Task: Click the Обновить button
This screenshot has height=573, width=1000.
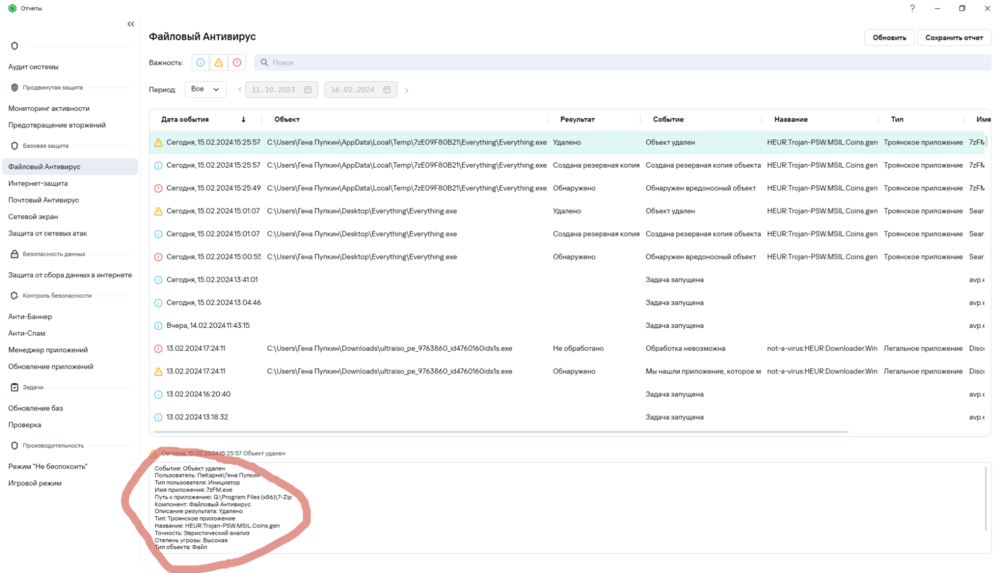Action: point(889,38)
